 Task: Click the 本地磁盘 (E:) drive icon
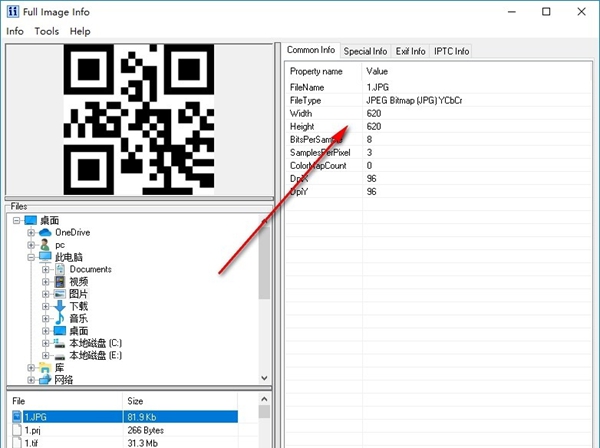(60, 356)
